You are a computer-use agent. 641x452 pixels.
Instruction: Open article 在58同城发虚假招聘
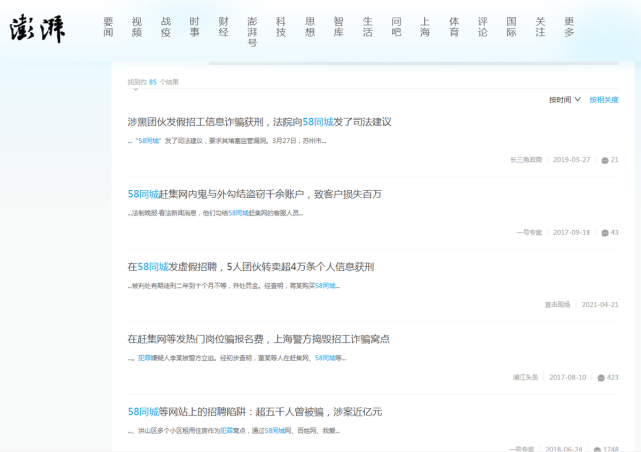point(251,267)
